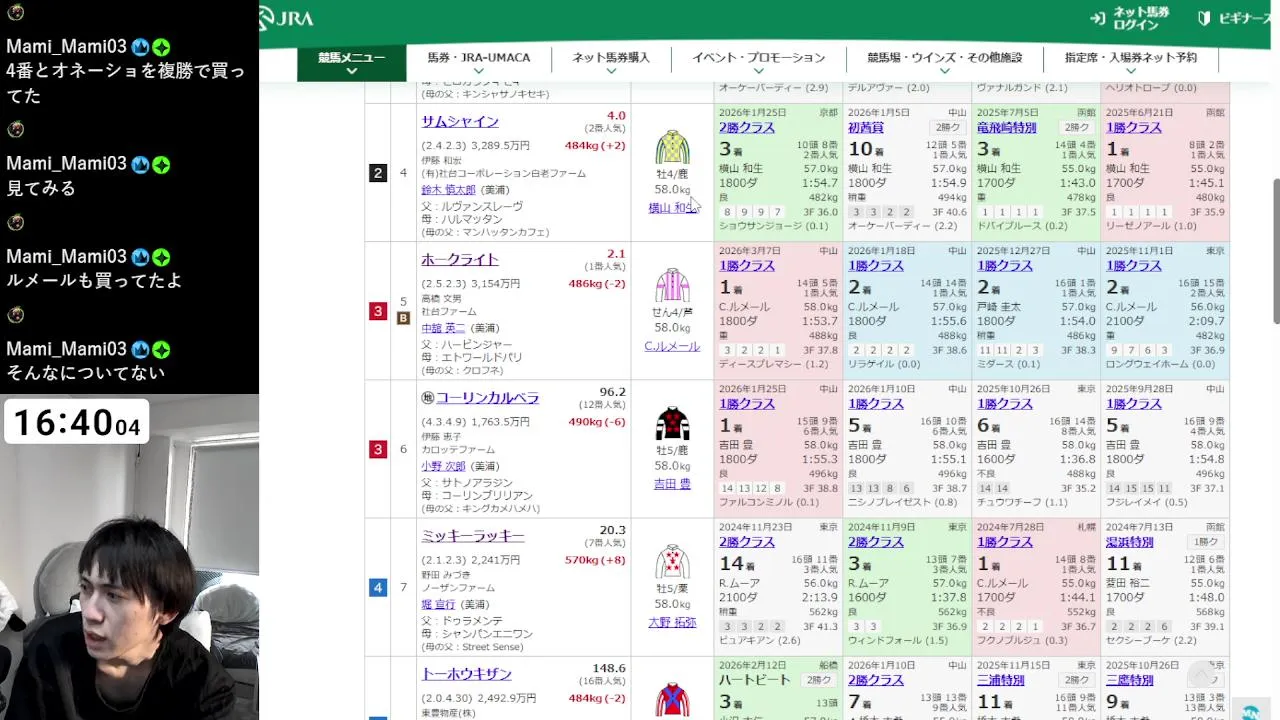Click the JRA logo in the header
This screenshot has width=1280, height=720.
pos(286,18)
